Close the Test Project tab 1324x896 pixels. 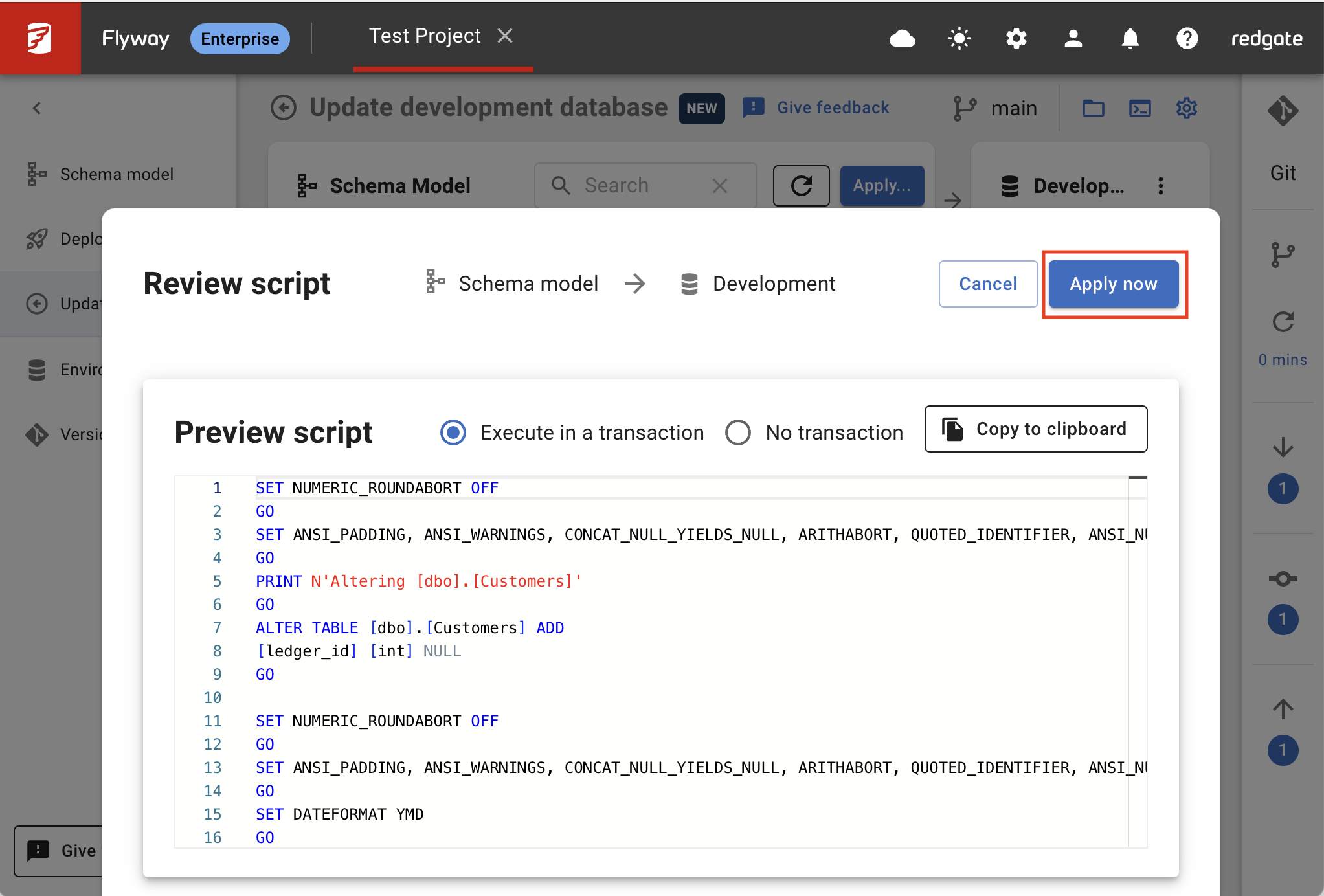click(x=505, y=36)
